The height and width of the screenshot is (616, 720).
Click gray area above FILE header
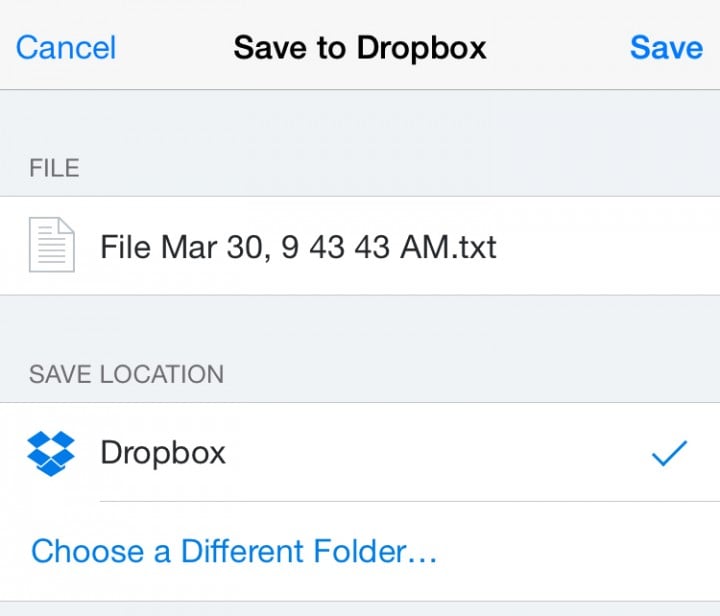click(360, 122)
